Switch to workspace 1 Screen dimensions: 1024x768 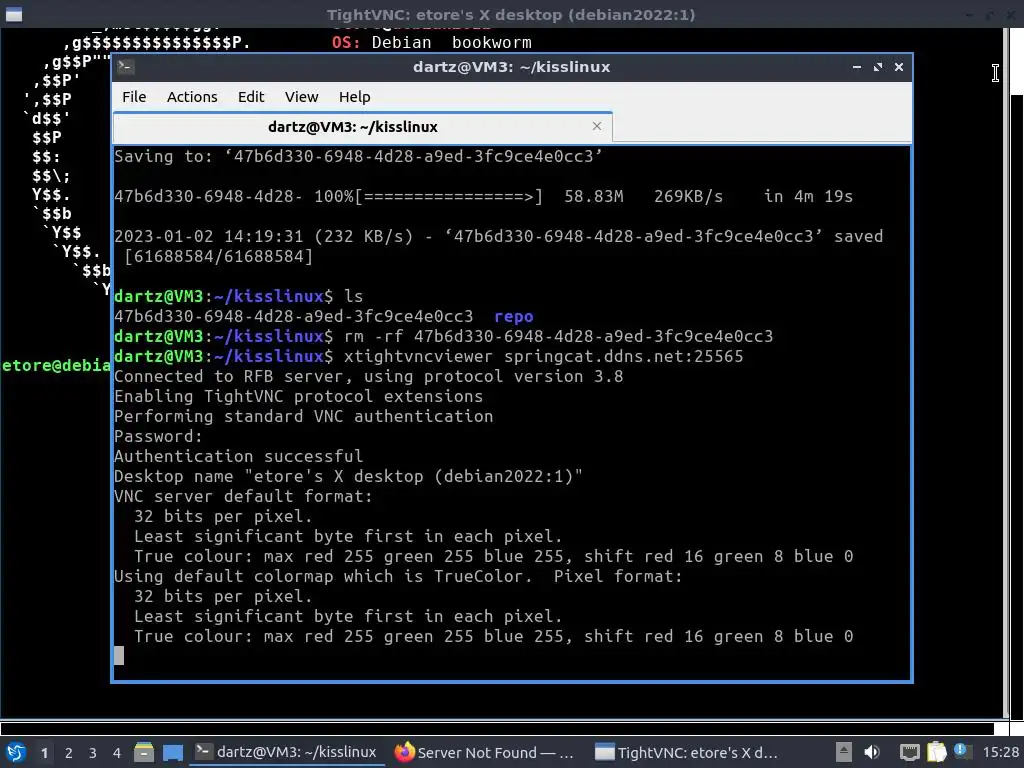(44, 753)
